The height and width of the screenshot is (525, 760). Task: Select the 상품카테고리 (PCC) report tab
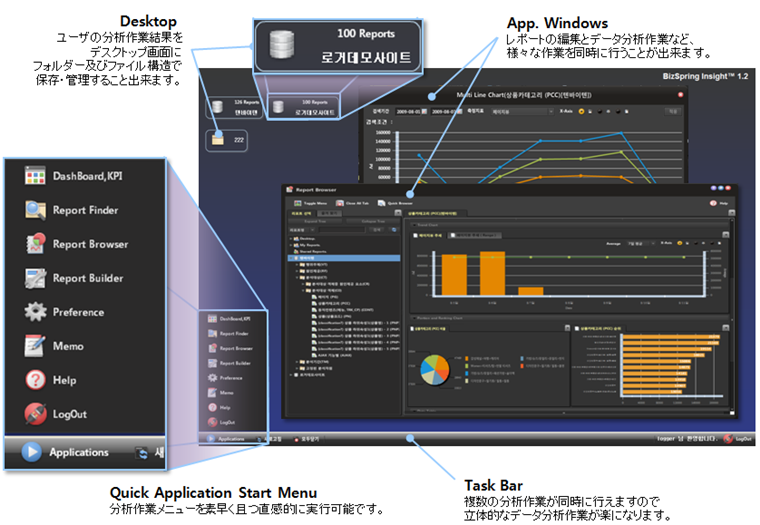tap(436, 213)
